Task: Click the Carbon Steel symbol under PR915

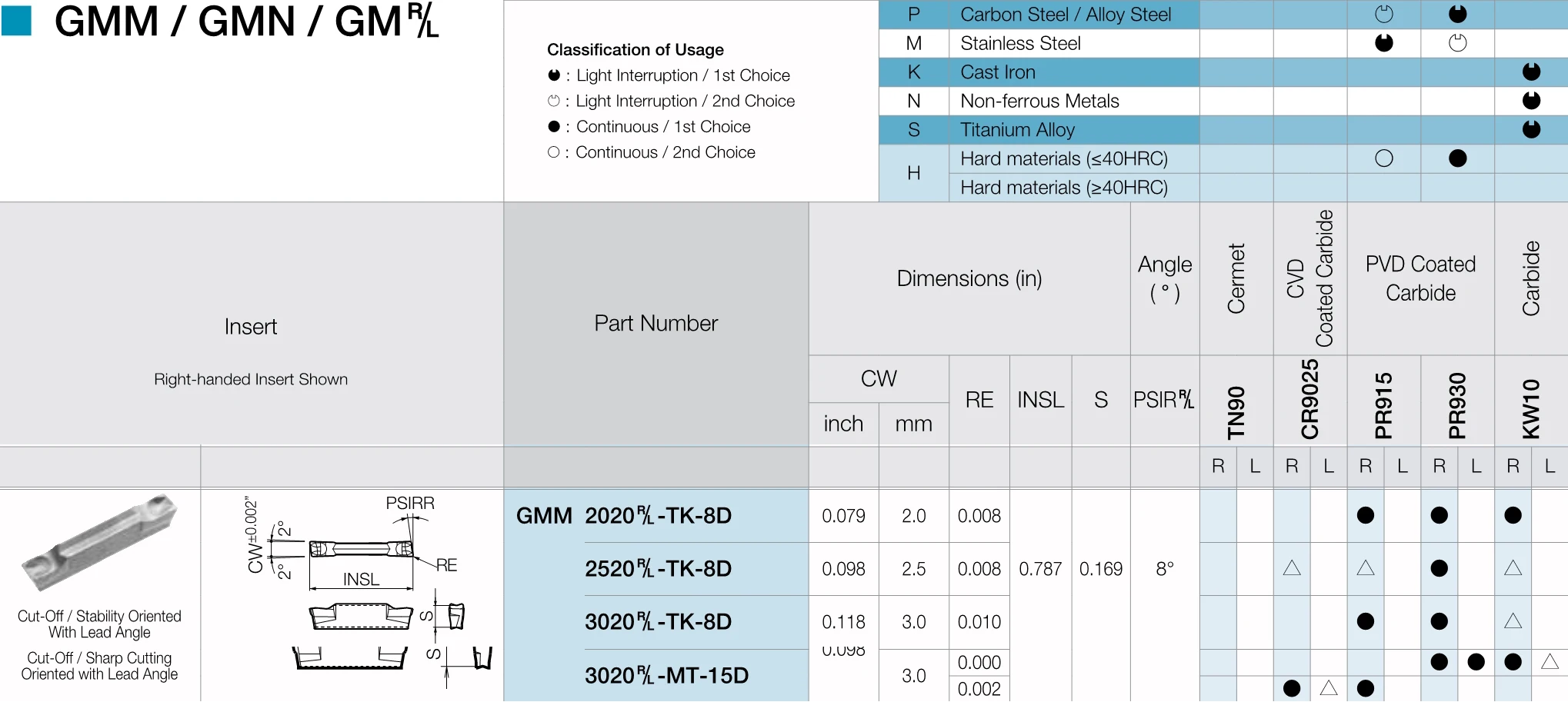Action: pyautogui.click(x=1383, y=14)
